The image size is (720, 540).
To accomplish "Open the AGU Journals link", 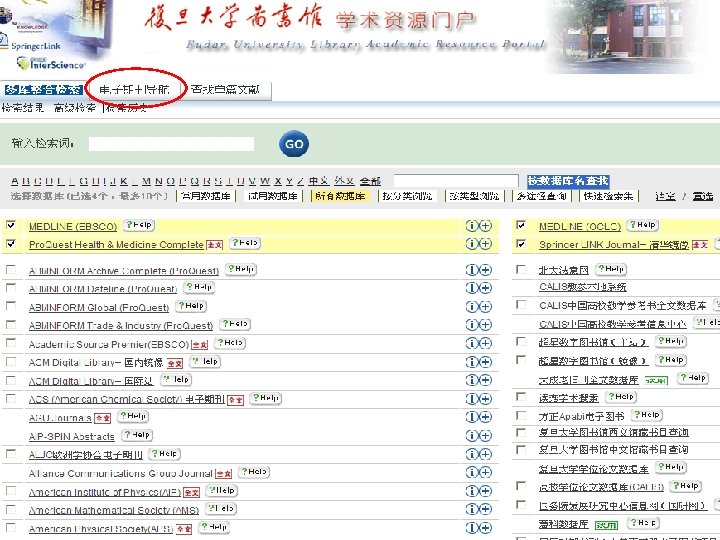I will 60,418.
